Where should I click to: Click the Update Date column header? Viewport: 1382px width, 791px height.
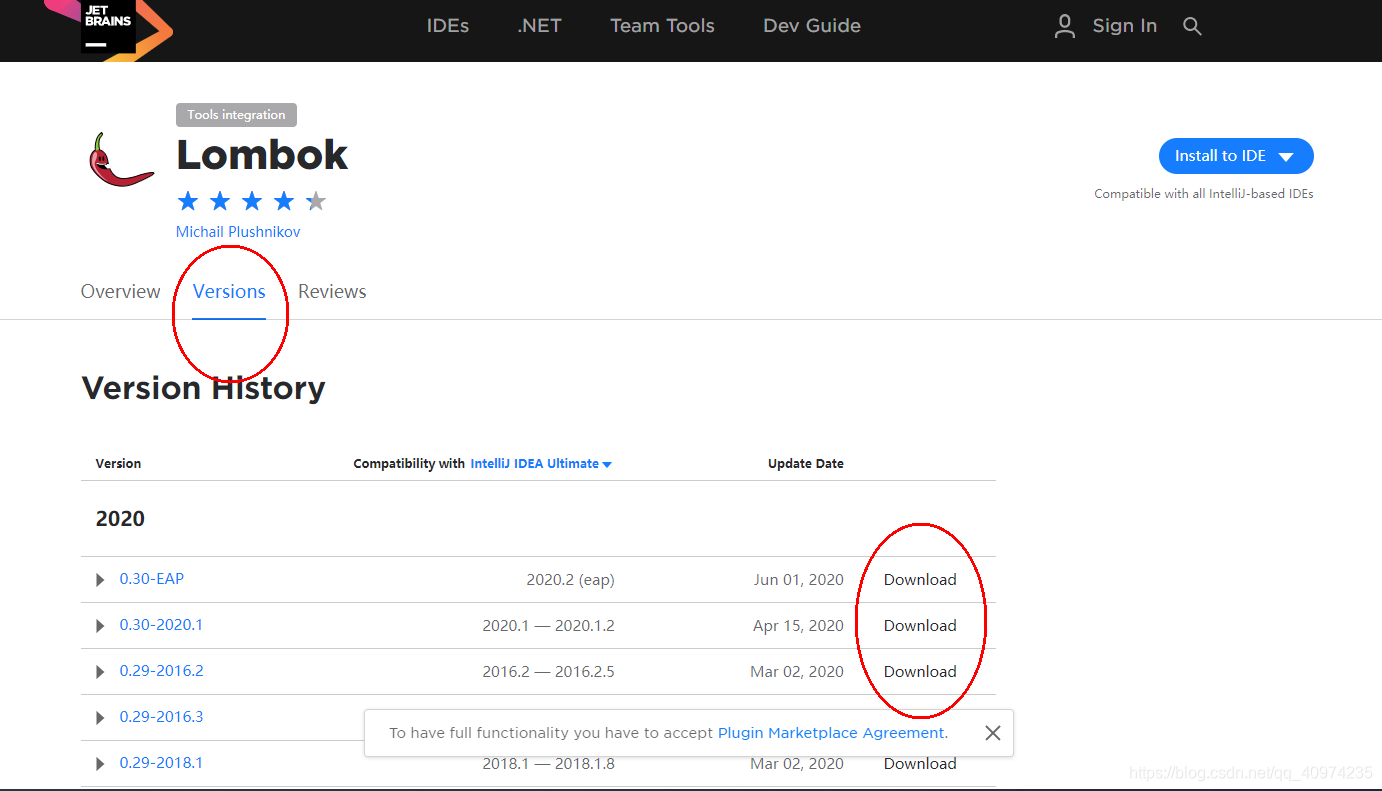point(806,464)
